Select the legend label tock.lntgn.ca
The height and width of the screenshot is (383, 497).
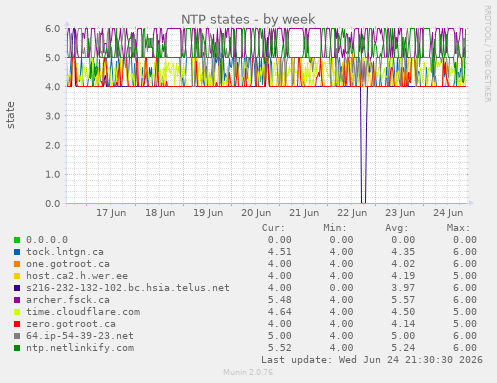pyautogui.click(x=65, y=252)
